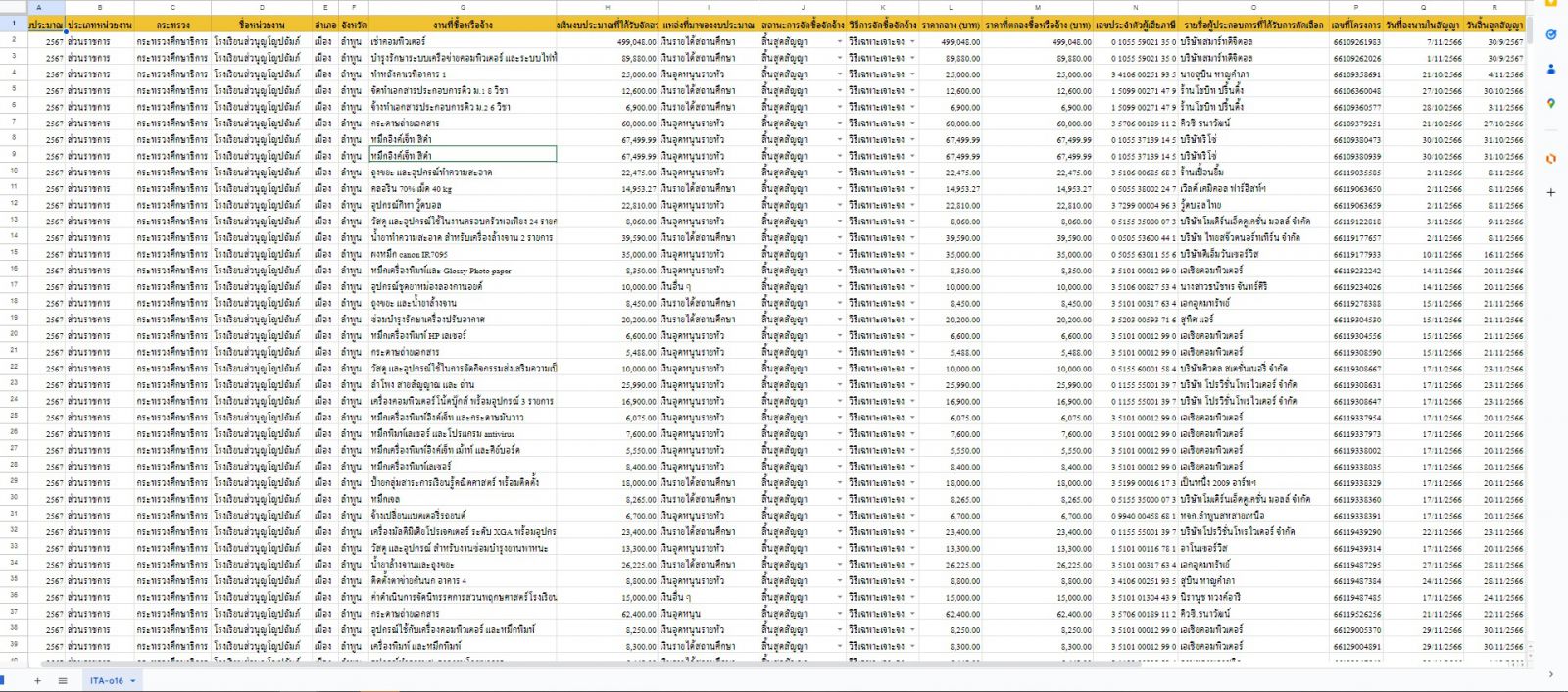
Task: Open Google Keep in the side panel
Action: tap(1550, 3)
